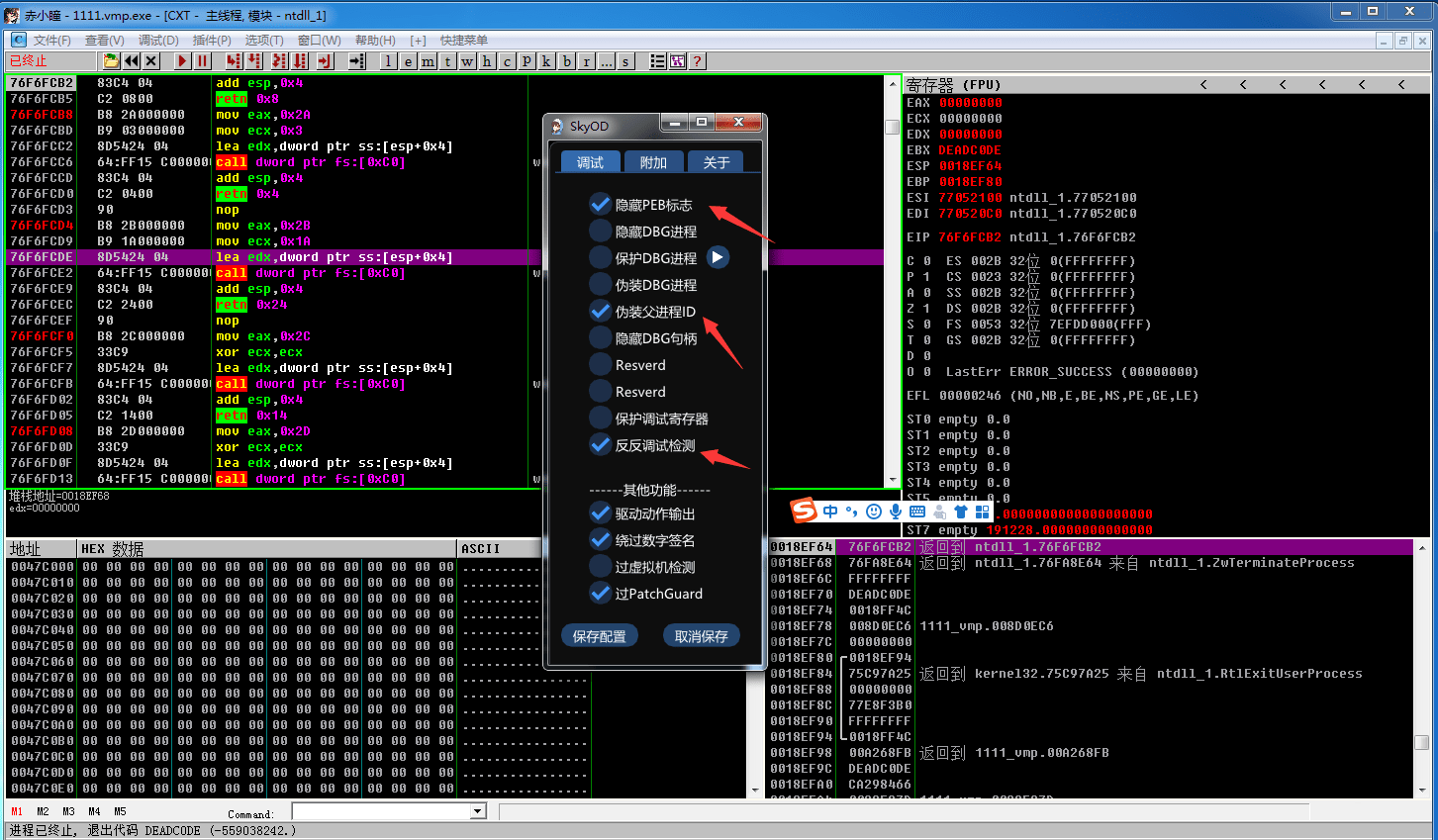Click the Sogou microphone voice input icon

896,512
